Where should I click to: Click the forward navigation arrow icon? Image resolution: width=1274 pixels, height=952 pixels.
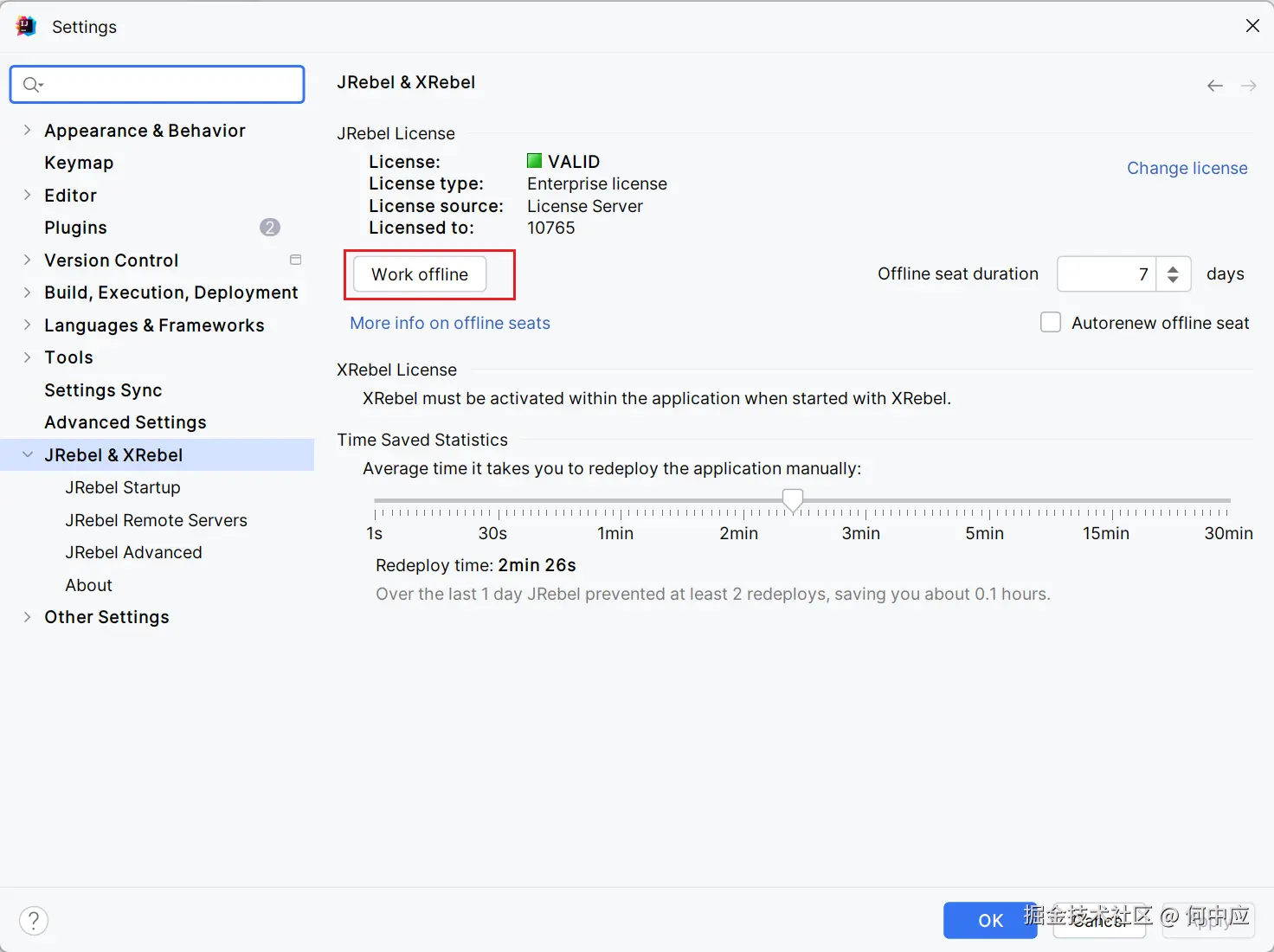pos(1248,86)
